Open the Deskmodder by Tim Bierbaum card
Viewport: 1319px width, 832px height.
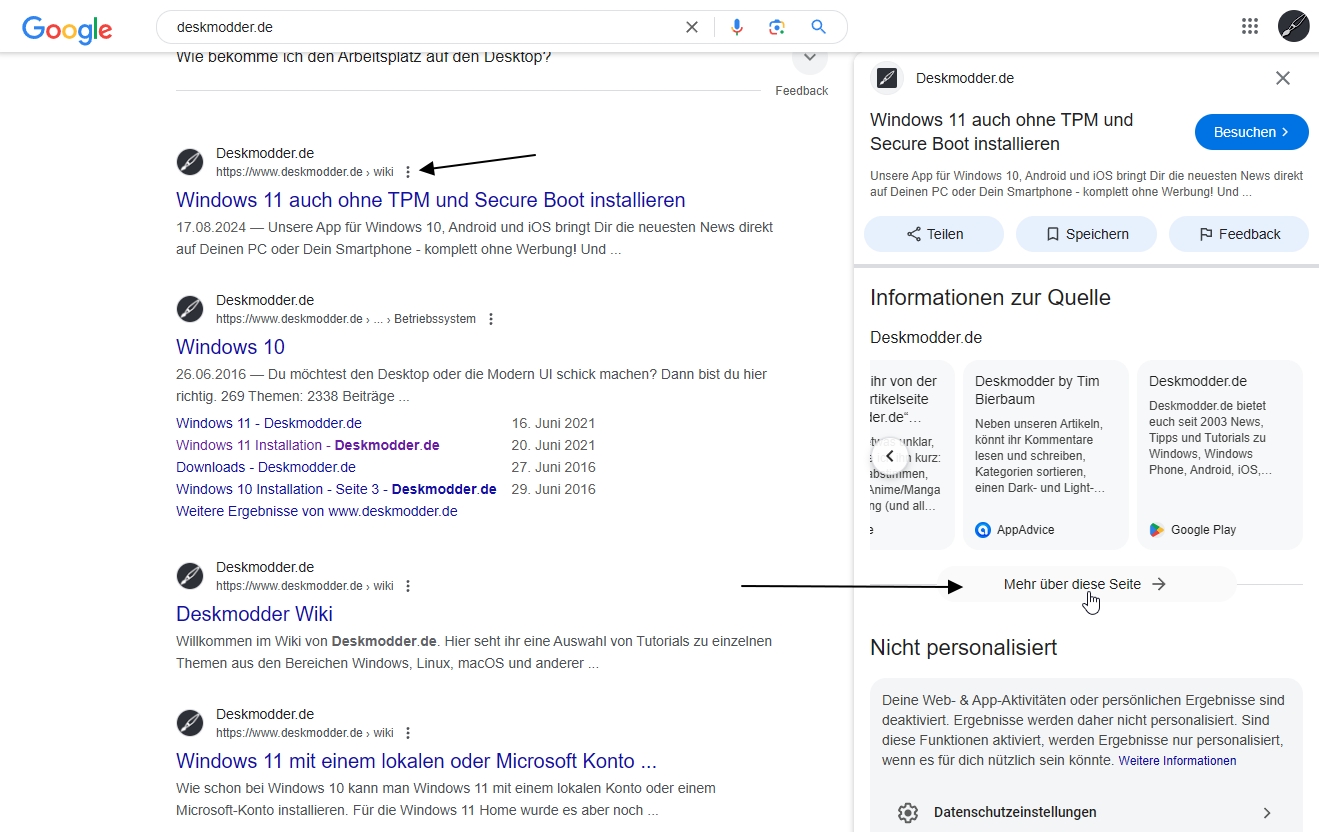point(1045,455)
